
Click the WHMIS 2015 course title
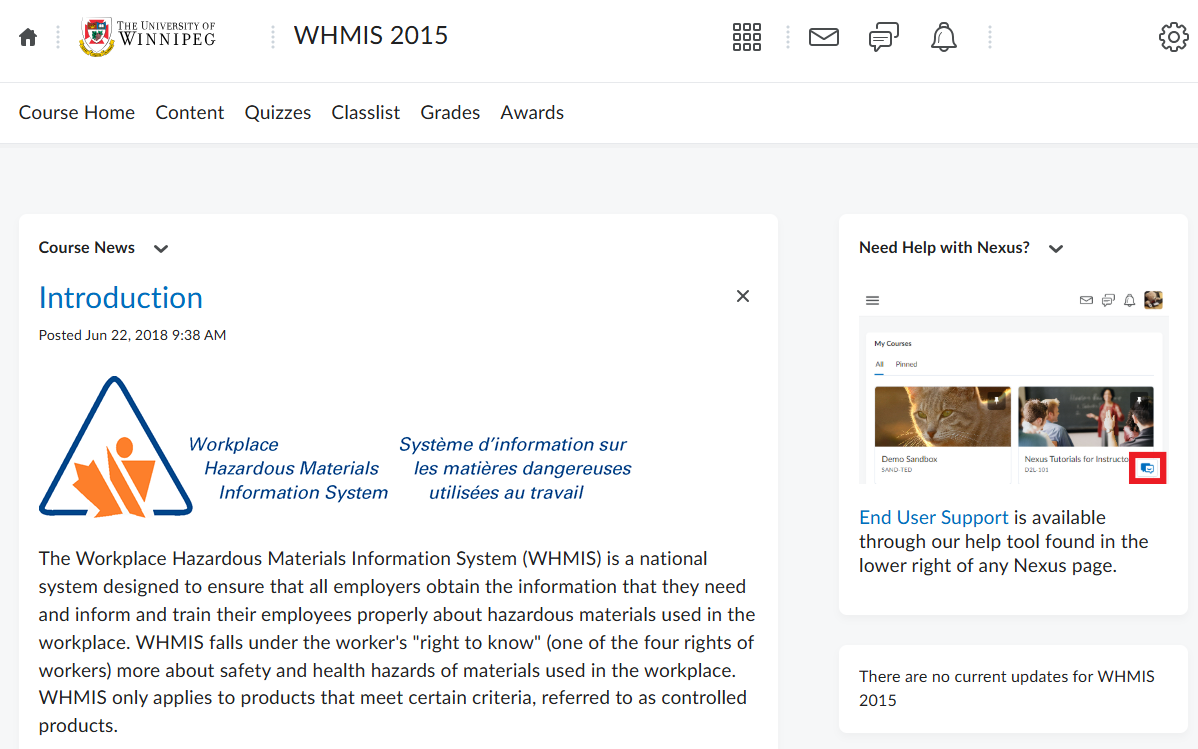[371, 35]
